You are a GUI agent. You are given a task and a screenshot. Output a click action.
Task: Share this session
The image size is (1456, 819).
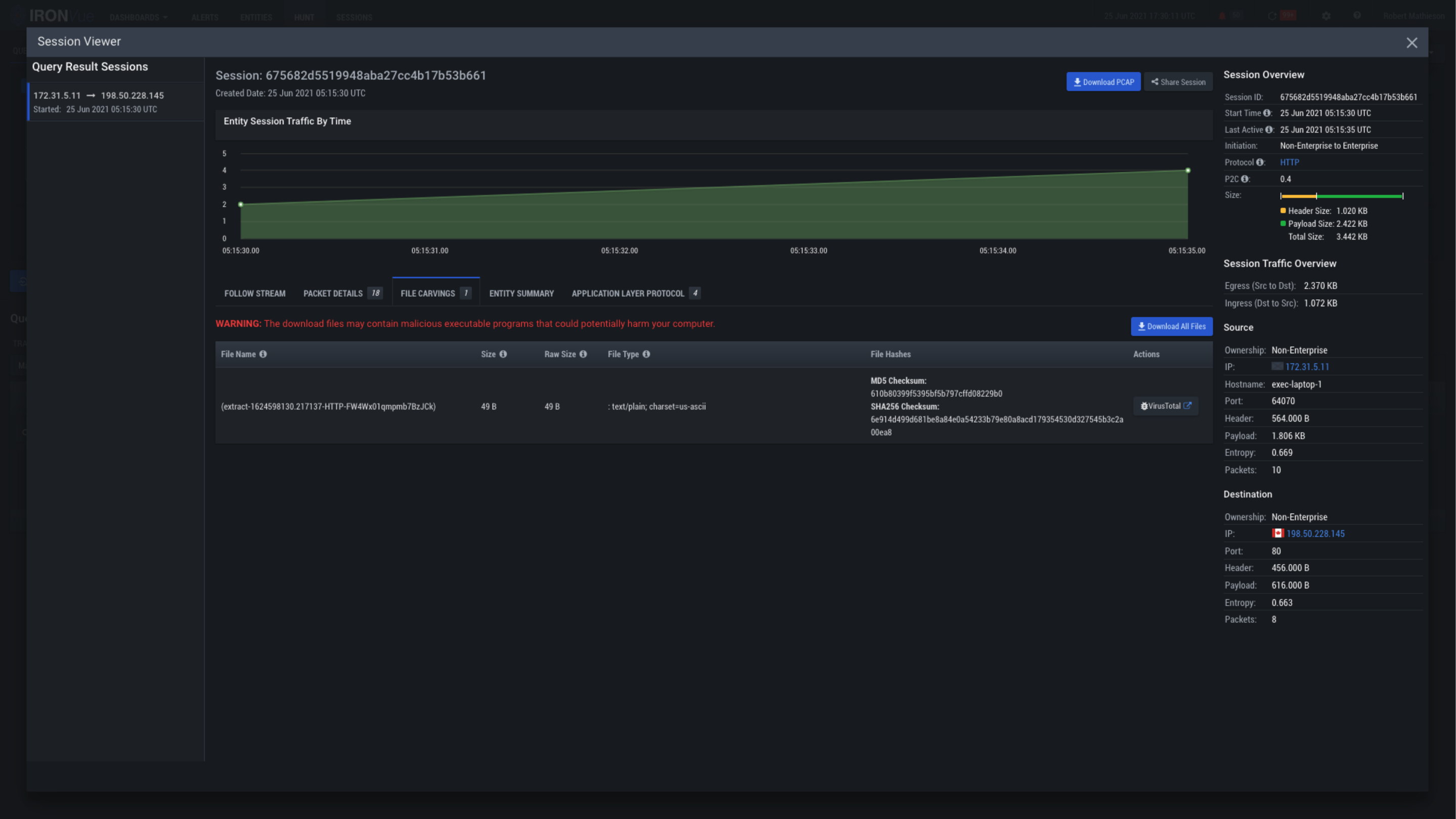click(1178, 81)
